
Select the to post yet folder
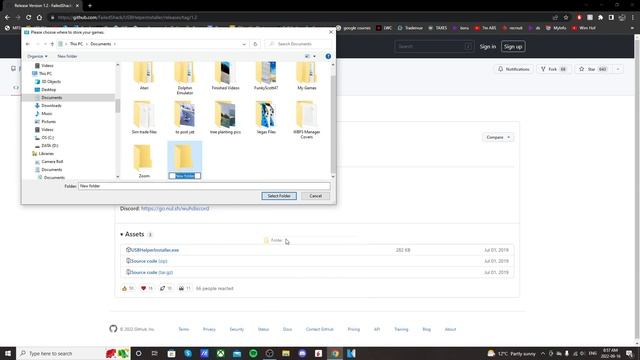click(x=184, y=118)
